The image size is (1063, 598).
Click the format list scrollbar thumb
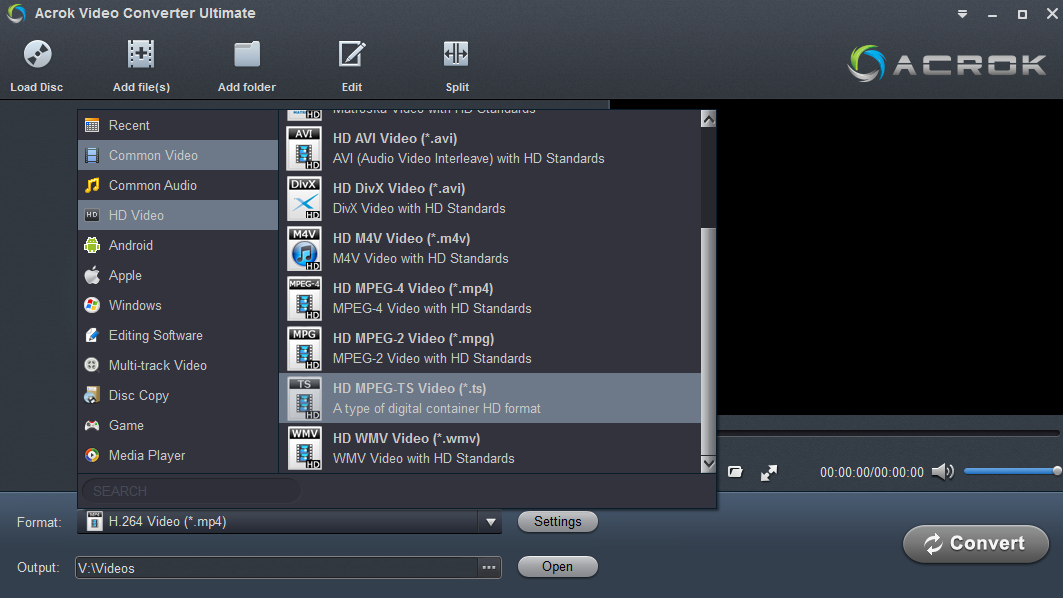708,341
